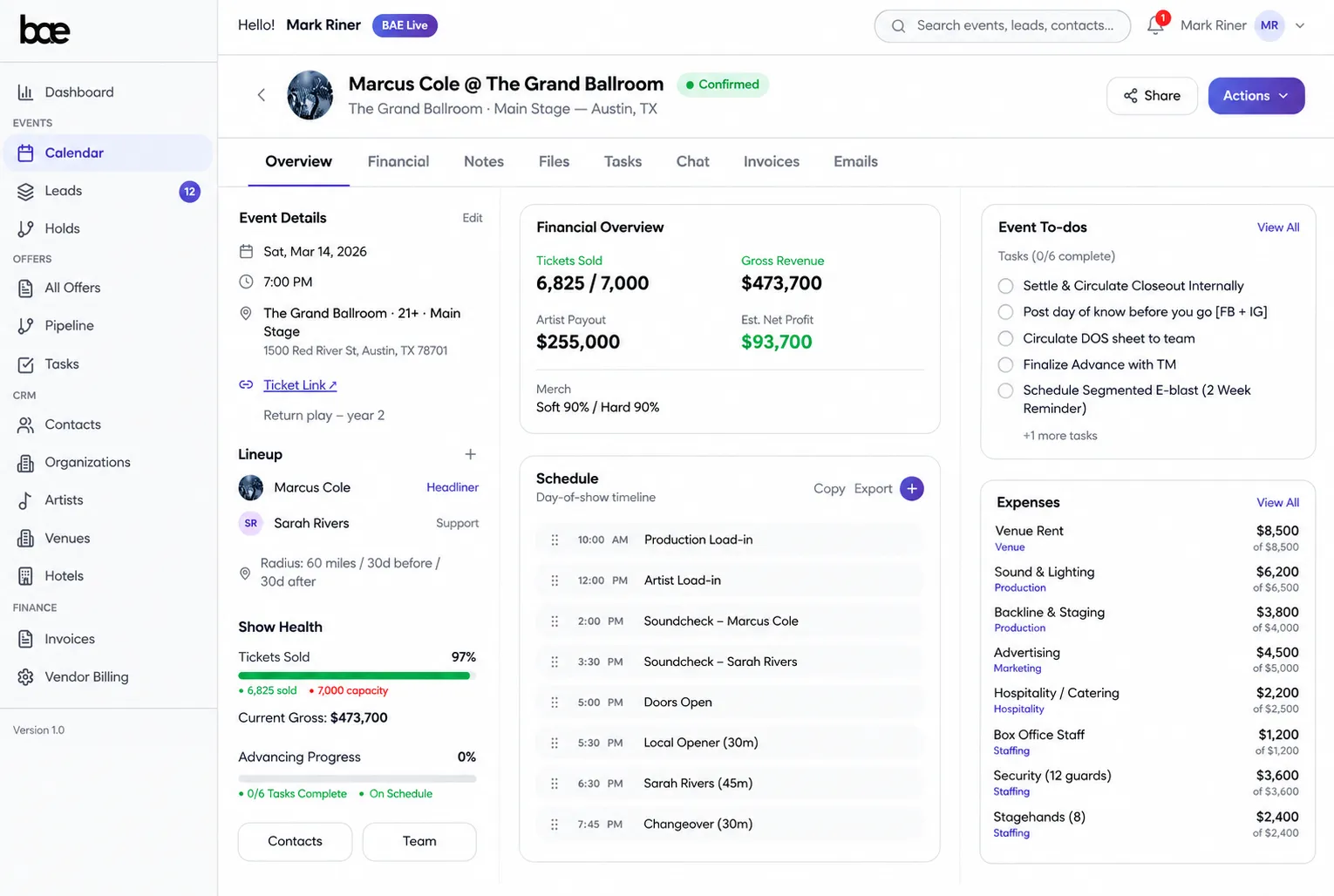This screenshot has height=896, width=1334.
Task: Check Schedule Segmented E-blast task
Action: tap(1005, 390)
